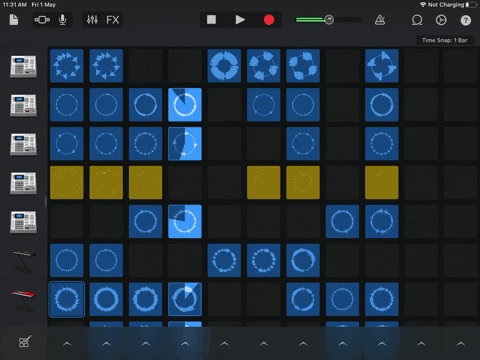Play first-row loop cell in column five
This screenshot has height=360, width=480.
click(224, 66)
